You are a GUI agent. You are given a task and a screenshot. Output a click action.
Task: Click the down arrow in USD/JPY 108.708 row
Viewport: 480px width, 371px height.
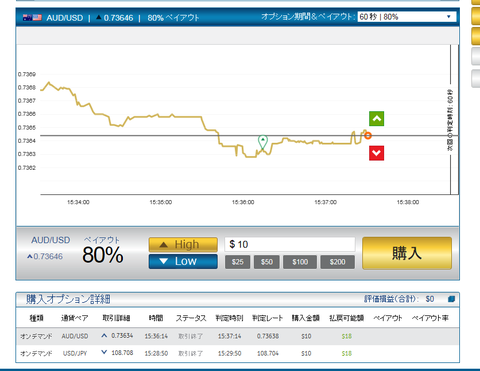click(104, 352)
